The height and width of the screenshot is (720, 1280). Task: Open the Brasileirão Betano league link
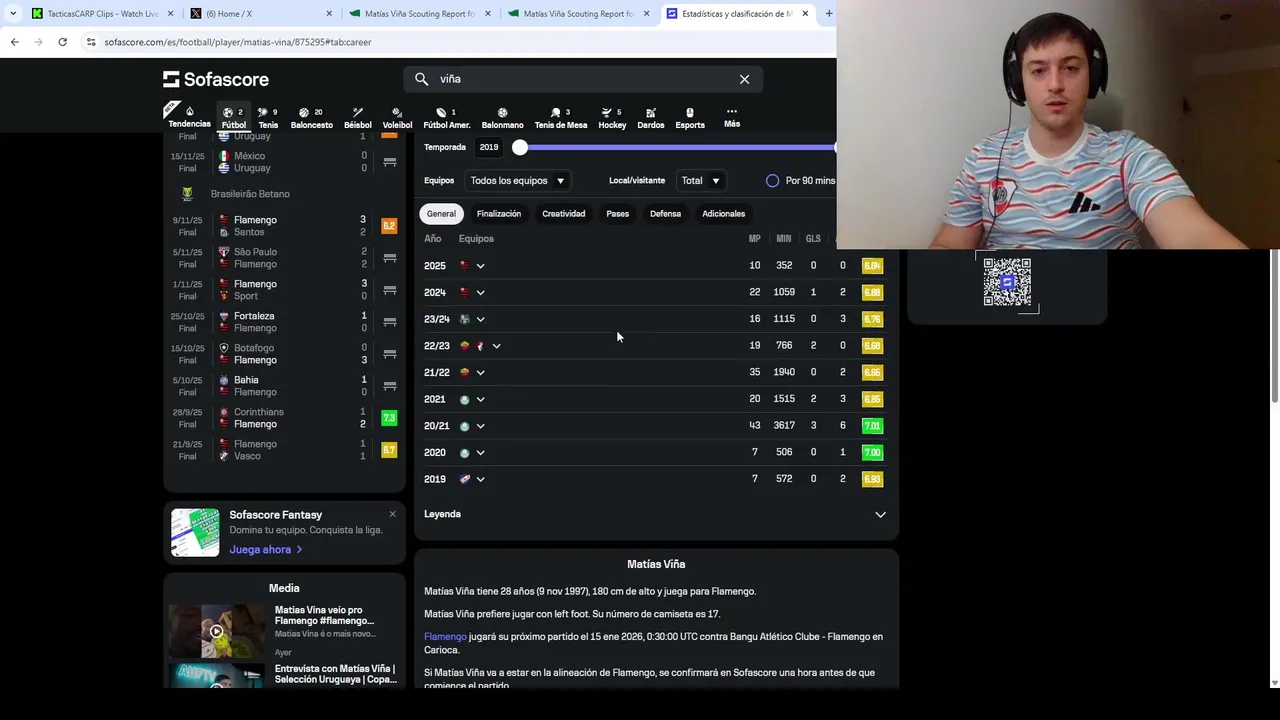[x=250, y=194]
